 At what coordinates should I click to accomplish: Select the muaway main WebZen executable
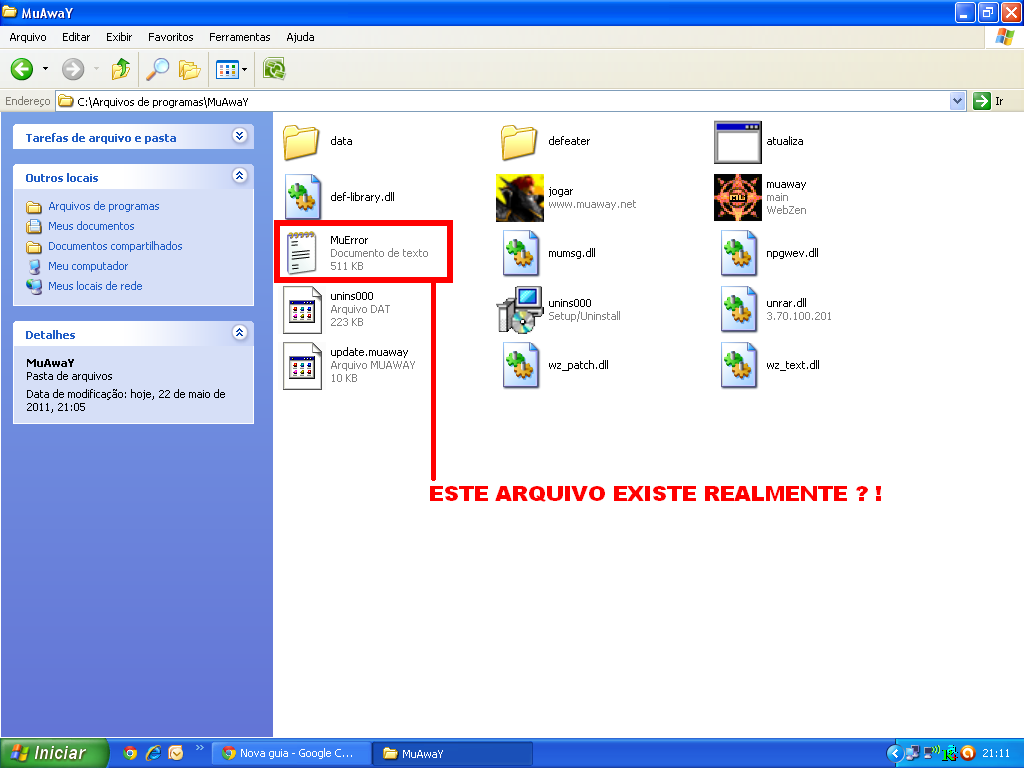click(x=737, y=197)
